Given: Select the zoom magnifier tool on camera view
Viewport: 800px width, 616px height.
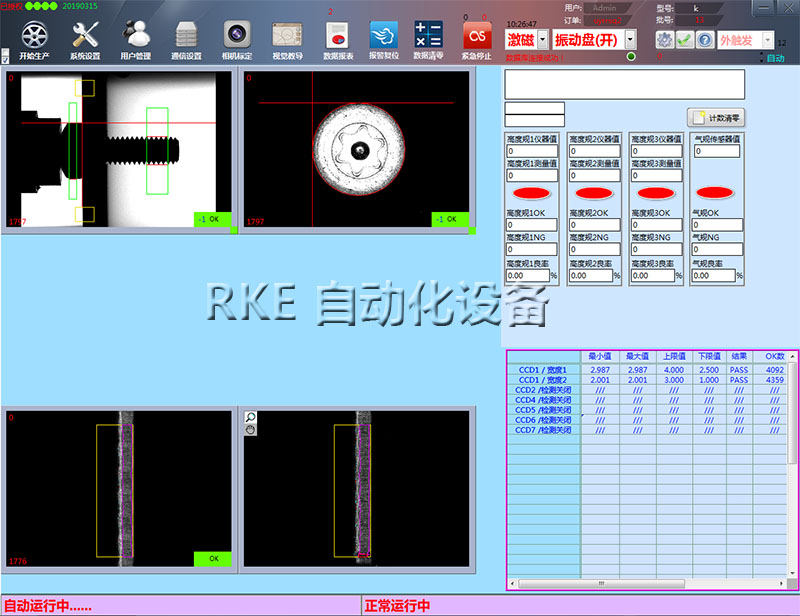Looking at the screenshot, I should point(251,417).
